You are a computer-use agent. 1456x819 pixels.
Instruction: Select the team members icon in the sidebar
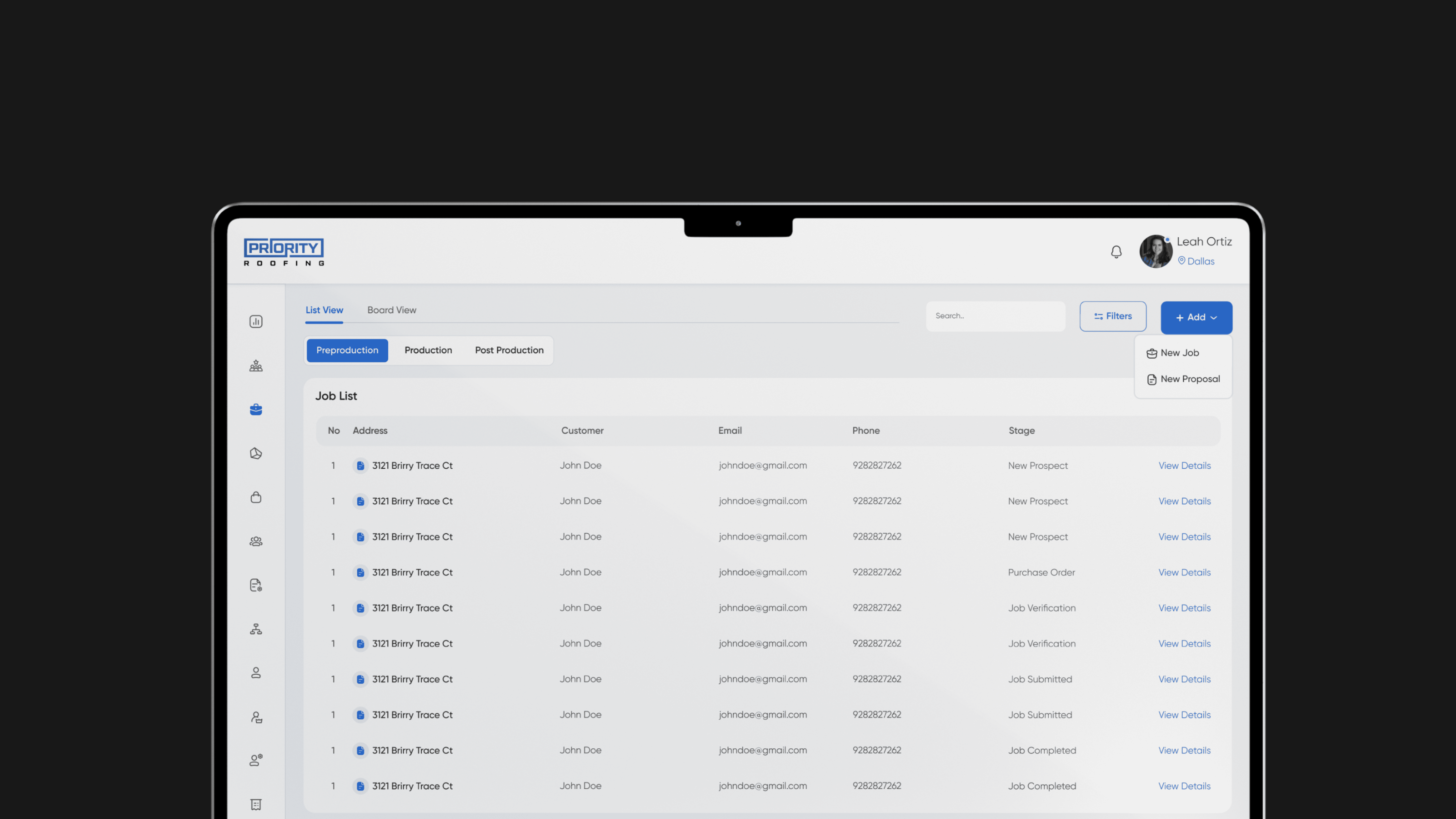point(256,365)
